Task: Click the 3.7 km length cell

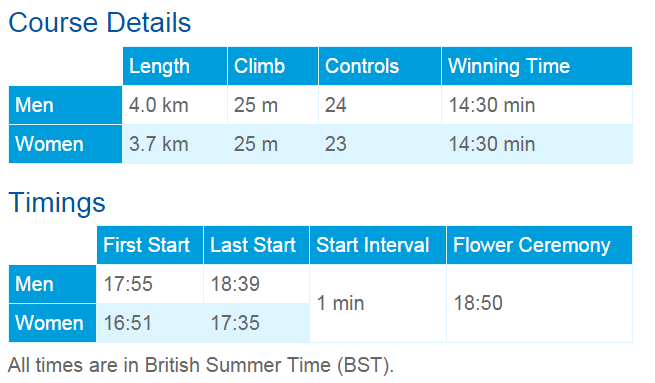Action: 175,144
